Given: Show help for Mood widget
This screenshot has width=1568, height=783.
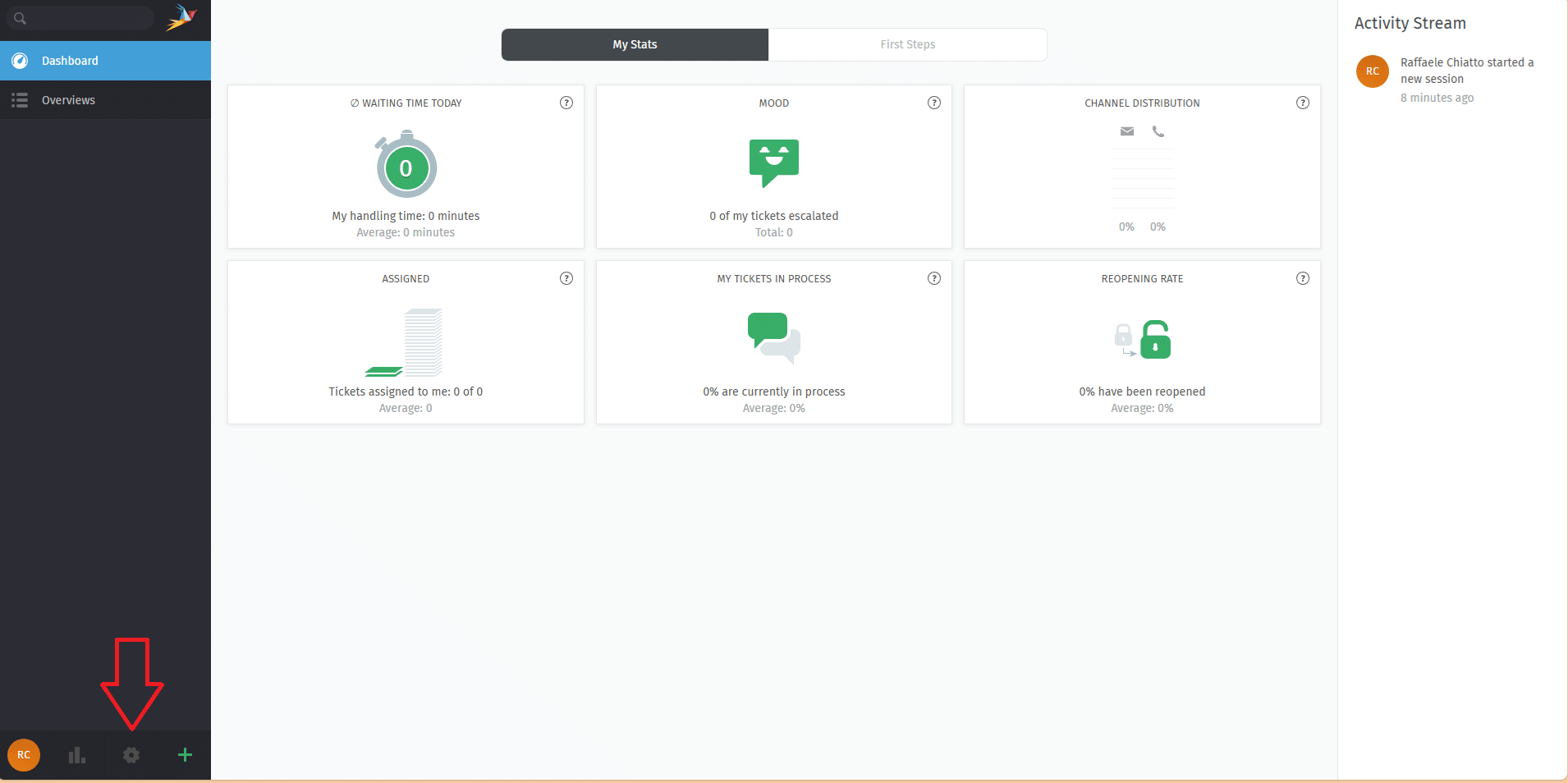Looking at the screenshot, I should [x=934, y=103].
